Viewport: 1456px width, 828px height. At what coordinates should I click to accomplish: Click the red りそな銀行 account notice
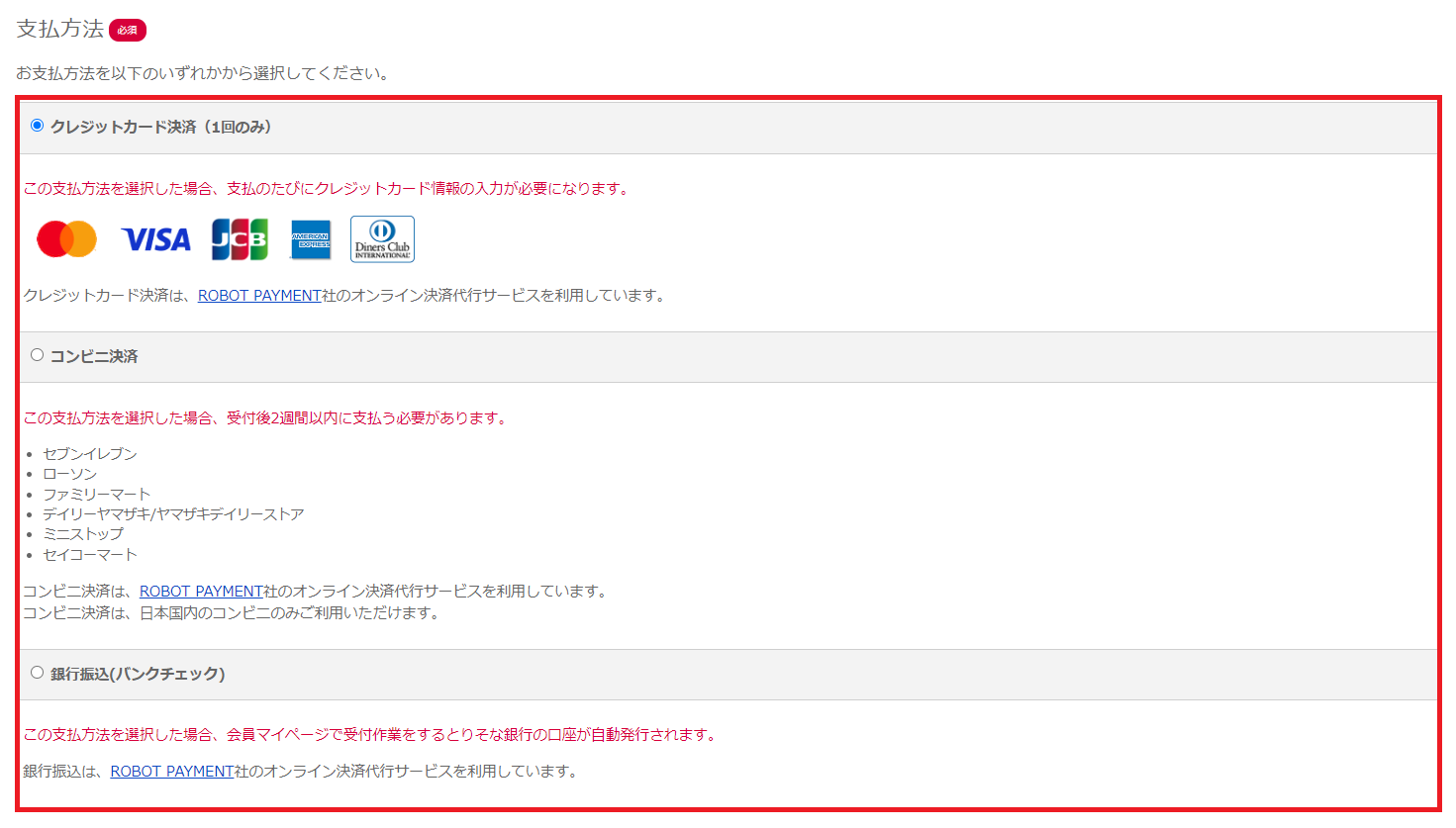pos(371,735)
